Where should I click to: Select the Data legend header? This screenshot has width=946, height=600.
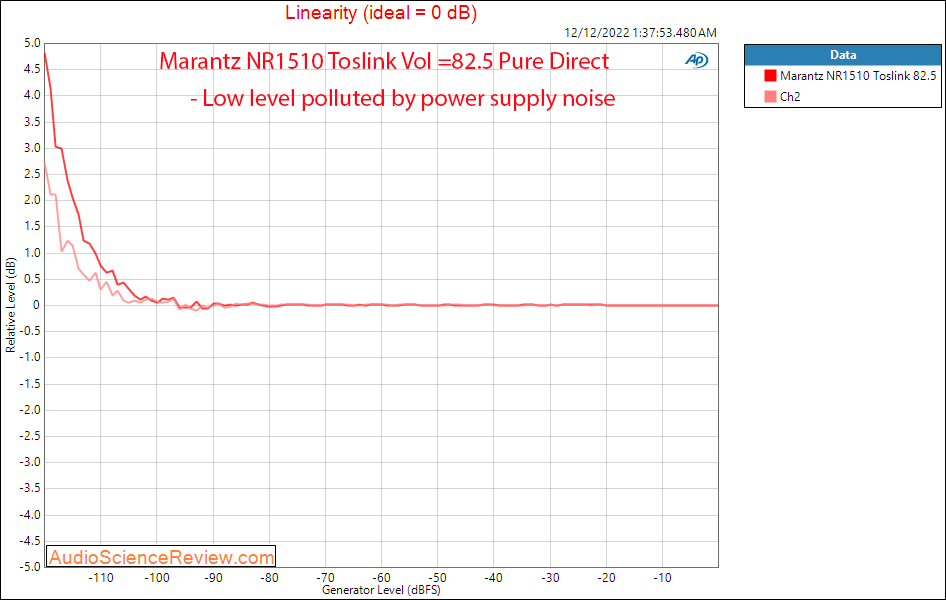coord(842,55)
